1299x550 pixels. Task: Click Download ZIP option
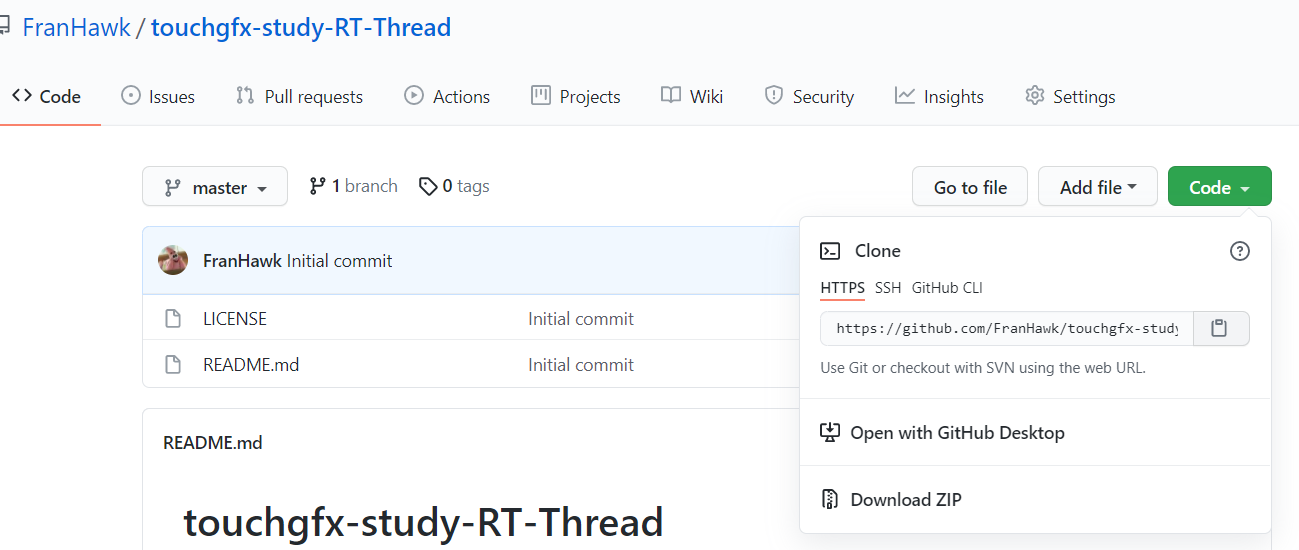(x=906, y=500)
